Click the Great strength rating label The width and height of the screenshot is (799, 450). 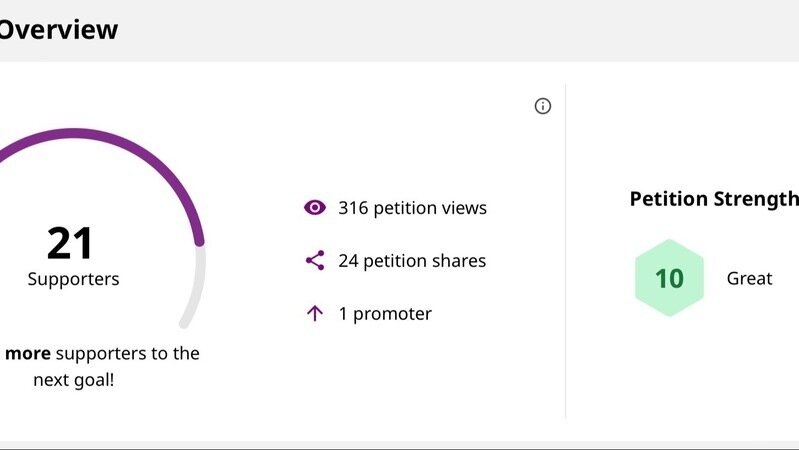[749, 278]
